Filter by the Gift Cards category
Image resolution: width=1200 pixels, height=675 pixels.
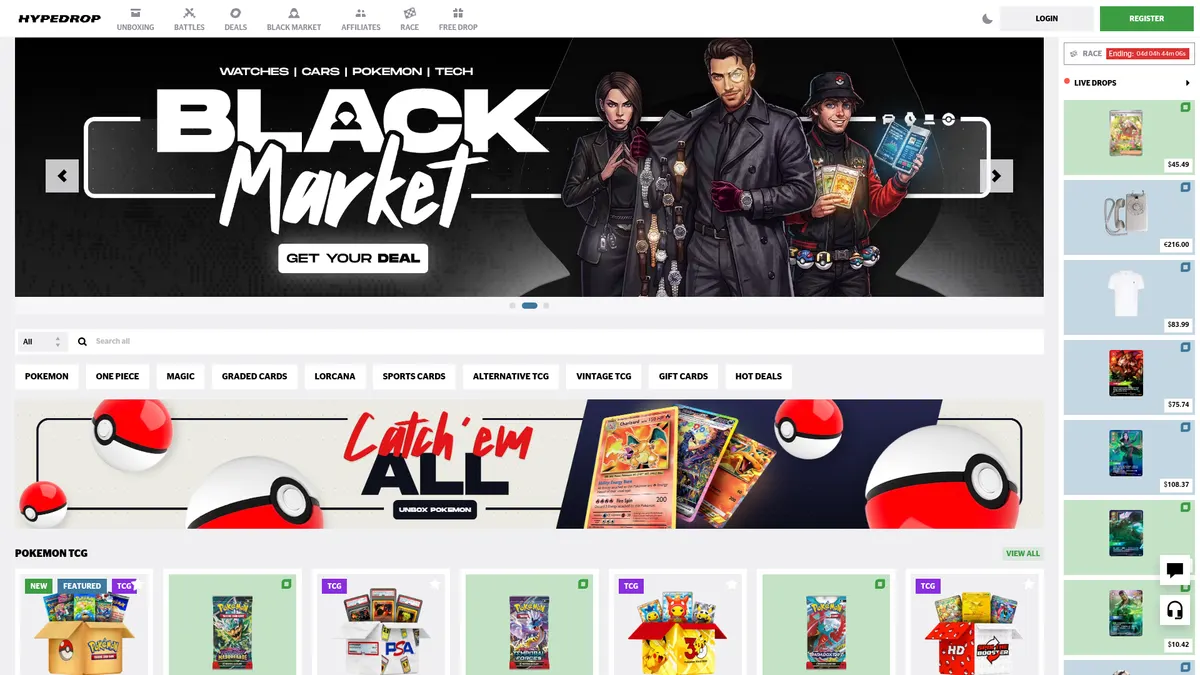pyautogui.click(x=684, y=377)
